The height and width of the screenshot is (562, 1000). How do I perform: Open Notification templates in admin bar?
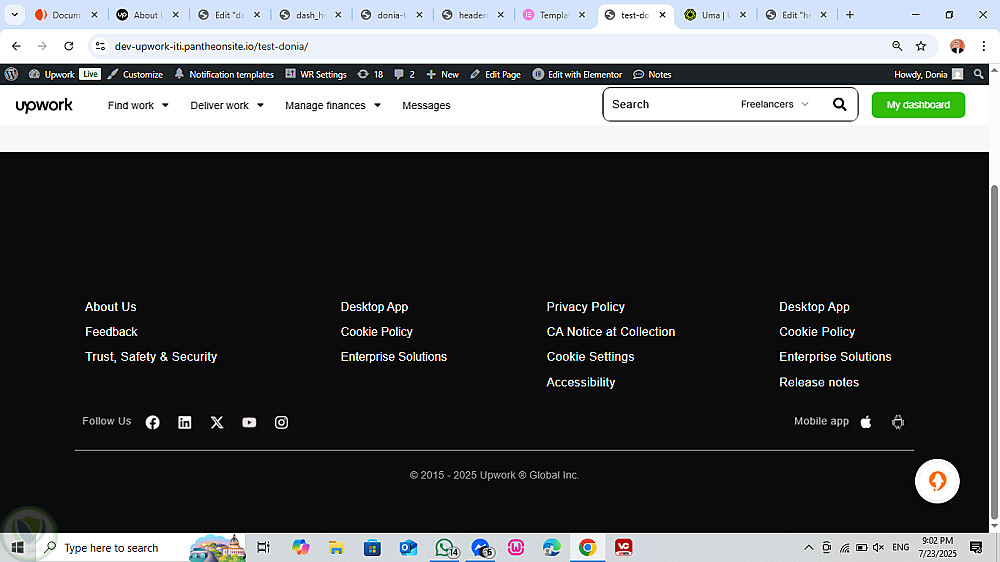(224, 75)
